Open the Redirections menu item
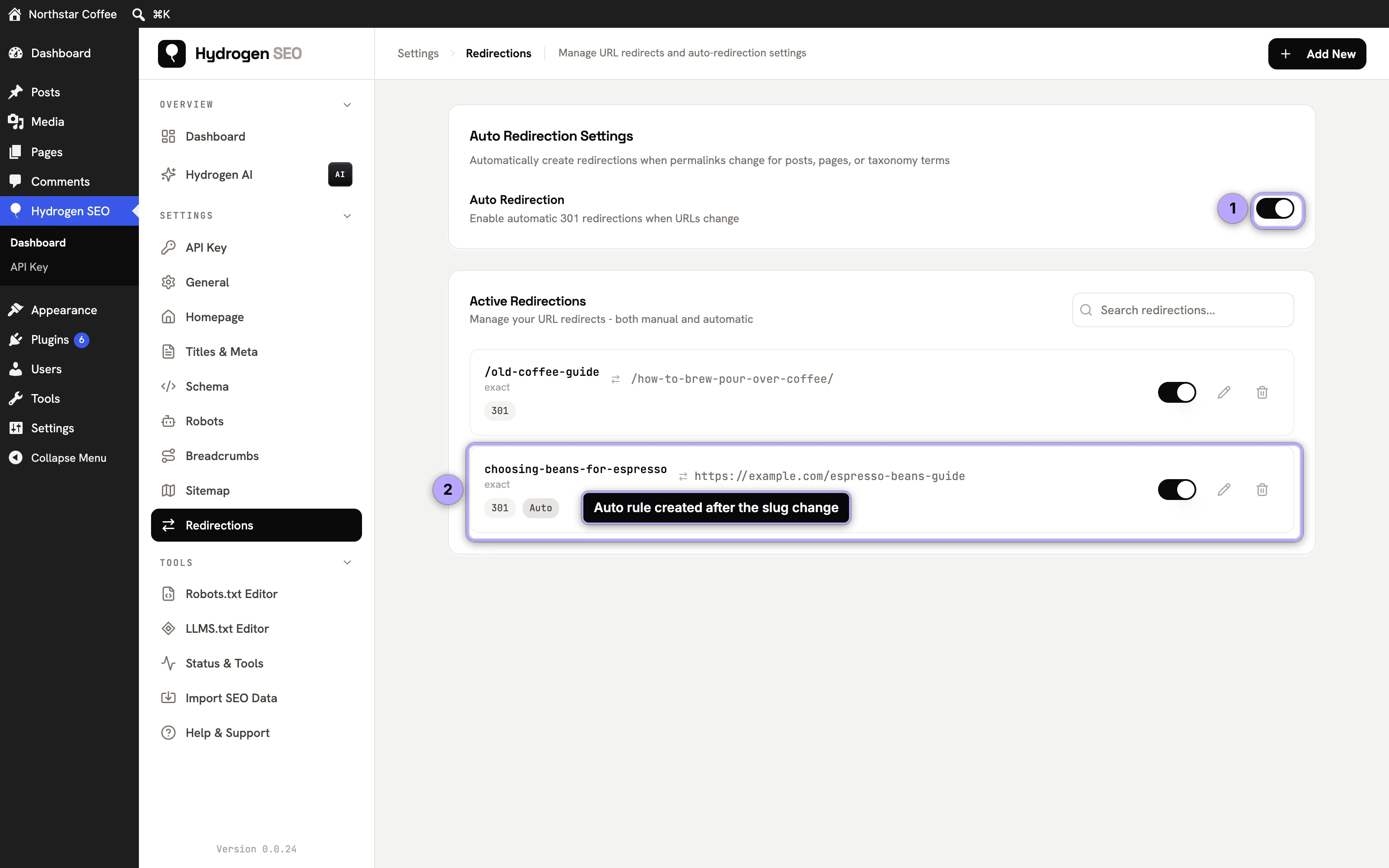 coord(256,525)
